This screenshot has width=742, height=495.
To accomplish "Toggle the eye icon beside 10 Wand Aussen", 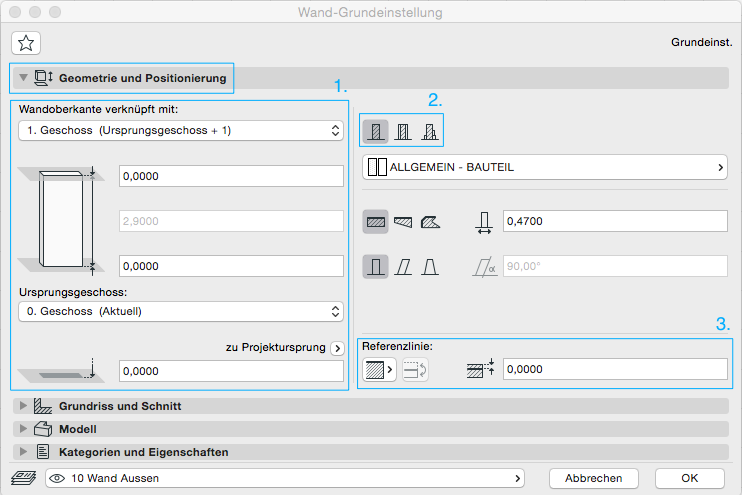I will tap(56, 479).
